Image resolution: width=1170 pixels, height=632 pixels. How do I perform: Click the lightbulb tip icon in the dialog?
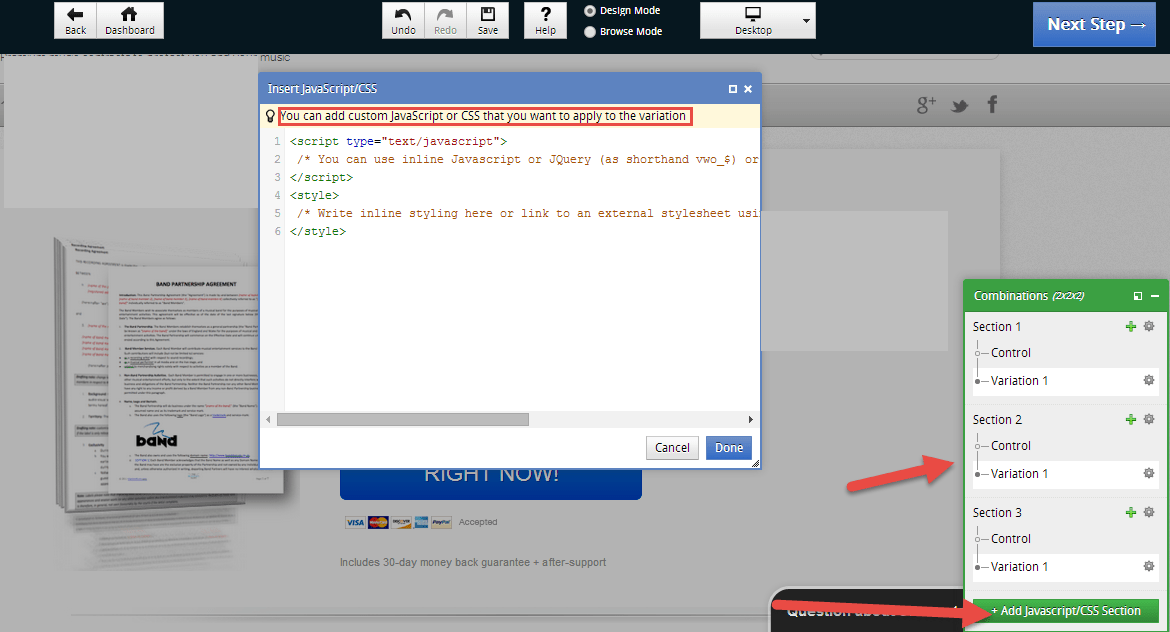tap(268, 115)
